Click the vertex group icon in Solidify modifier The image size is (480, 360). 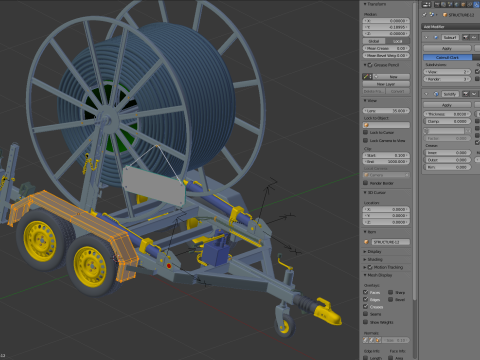click(x=426, y=131)
